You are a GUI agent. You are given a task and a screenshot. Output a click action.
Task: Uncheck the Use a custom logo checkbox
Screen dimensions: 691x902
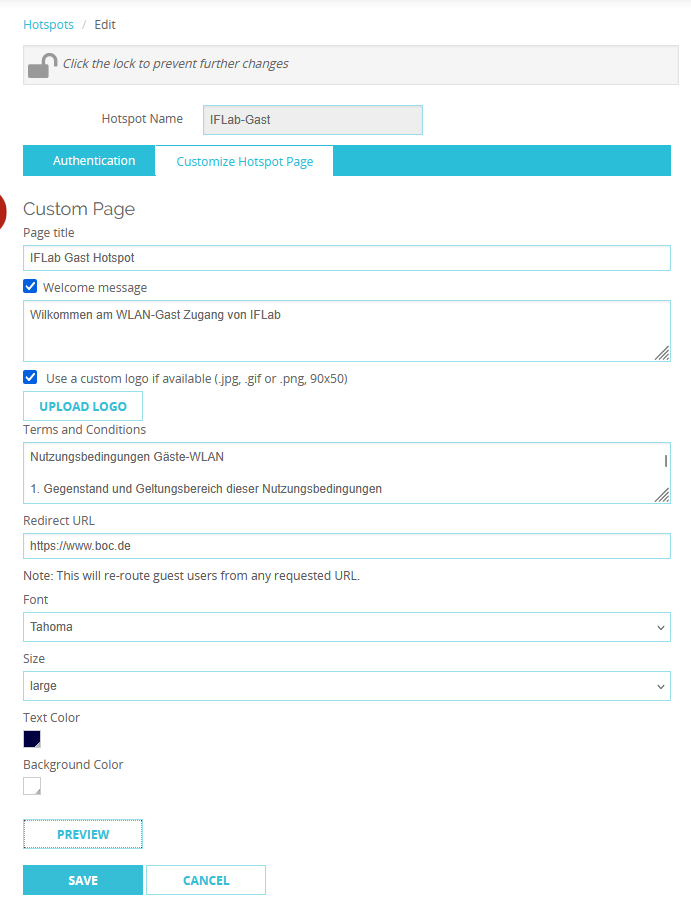click(x=30, y=378)
